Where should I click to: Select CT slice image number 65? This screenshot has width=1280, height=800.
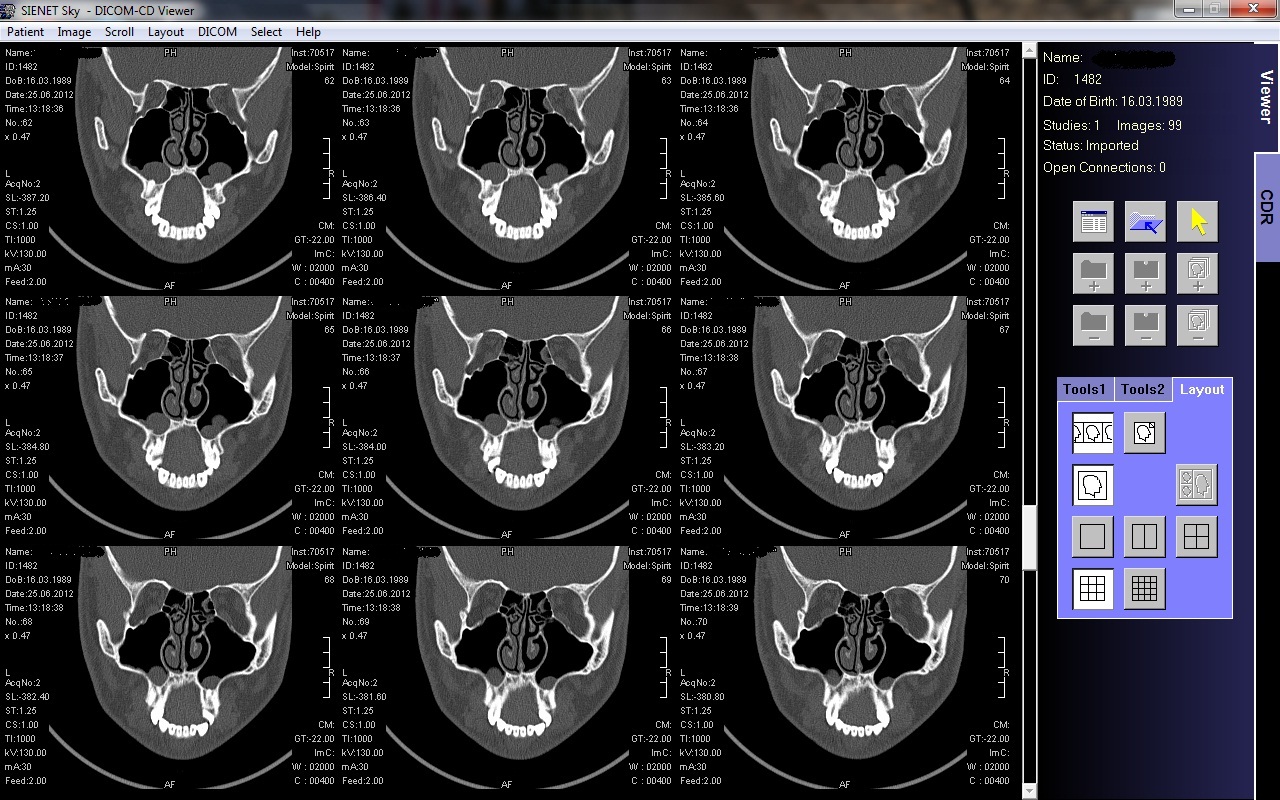[x=170, y=418]
